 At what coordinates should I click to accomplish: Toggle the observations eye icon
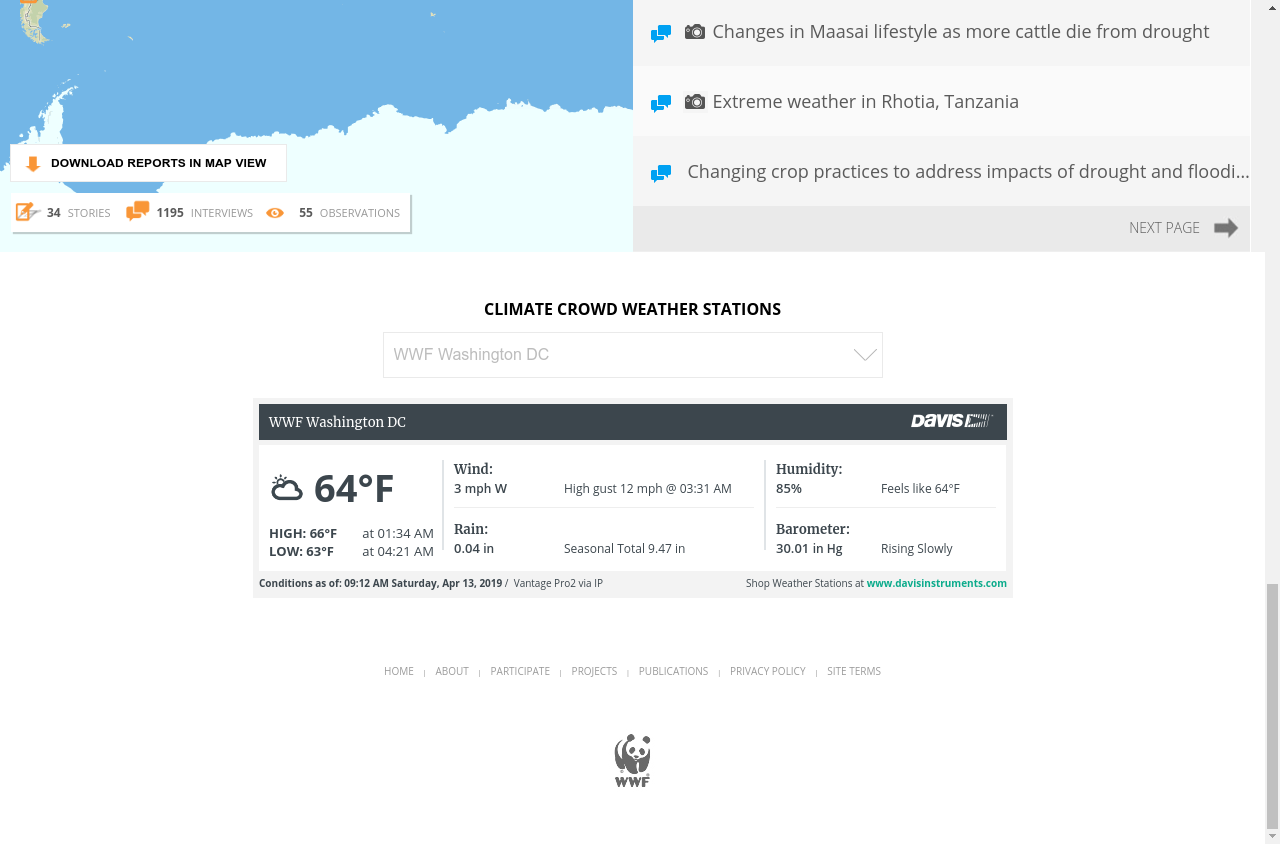pos(275,213)
